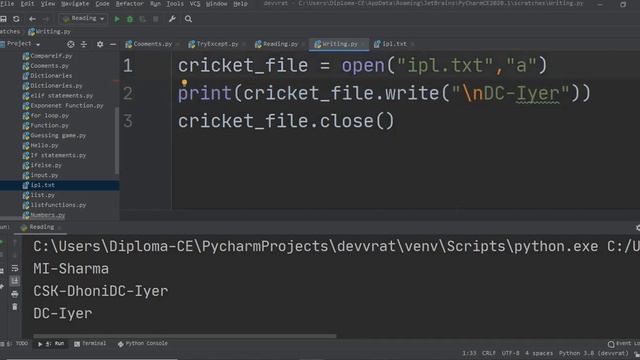Click the 4 spaces indent setting in status bar
Screen dimensions: 640x360
(539, 353)
